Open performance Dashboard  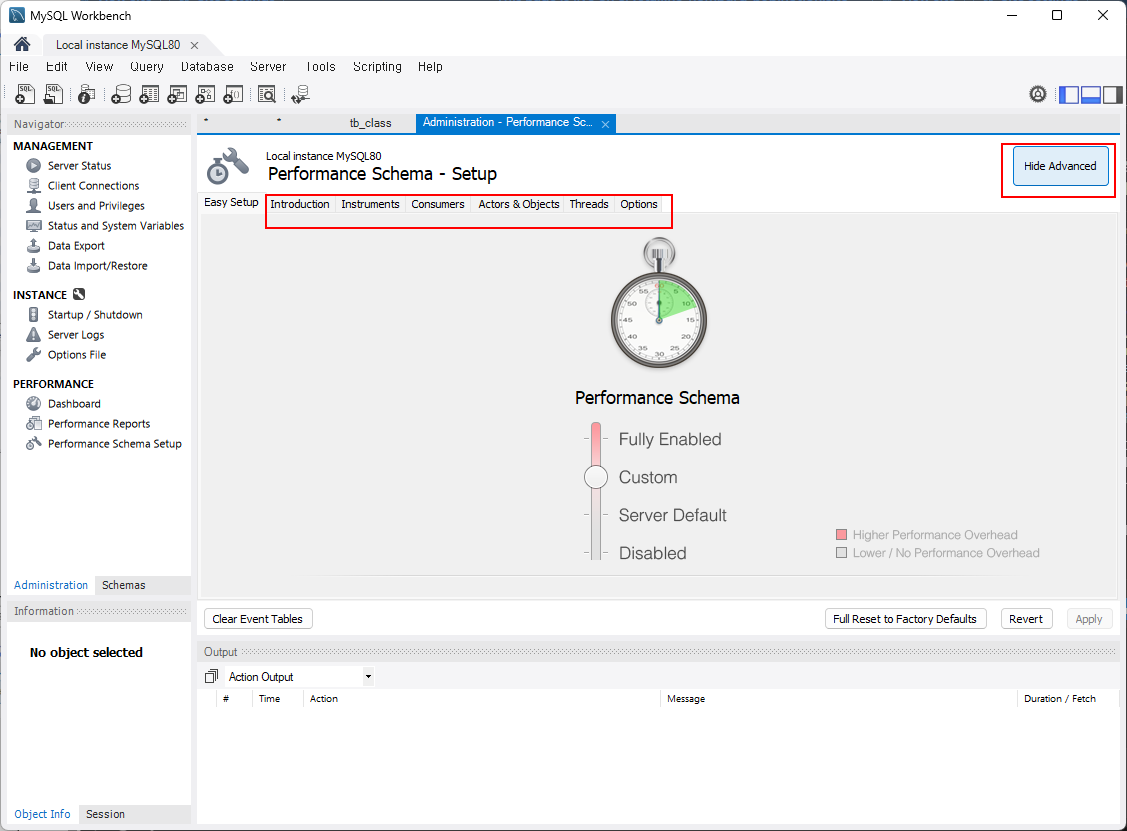tap(74, 404)
